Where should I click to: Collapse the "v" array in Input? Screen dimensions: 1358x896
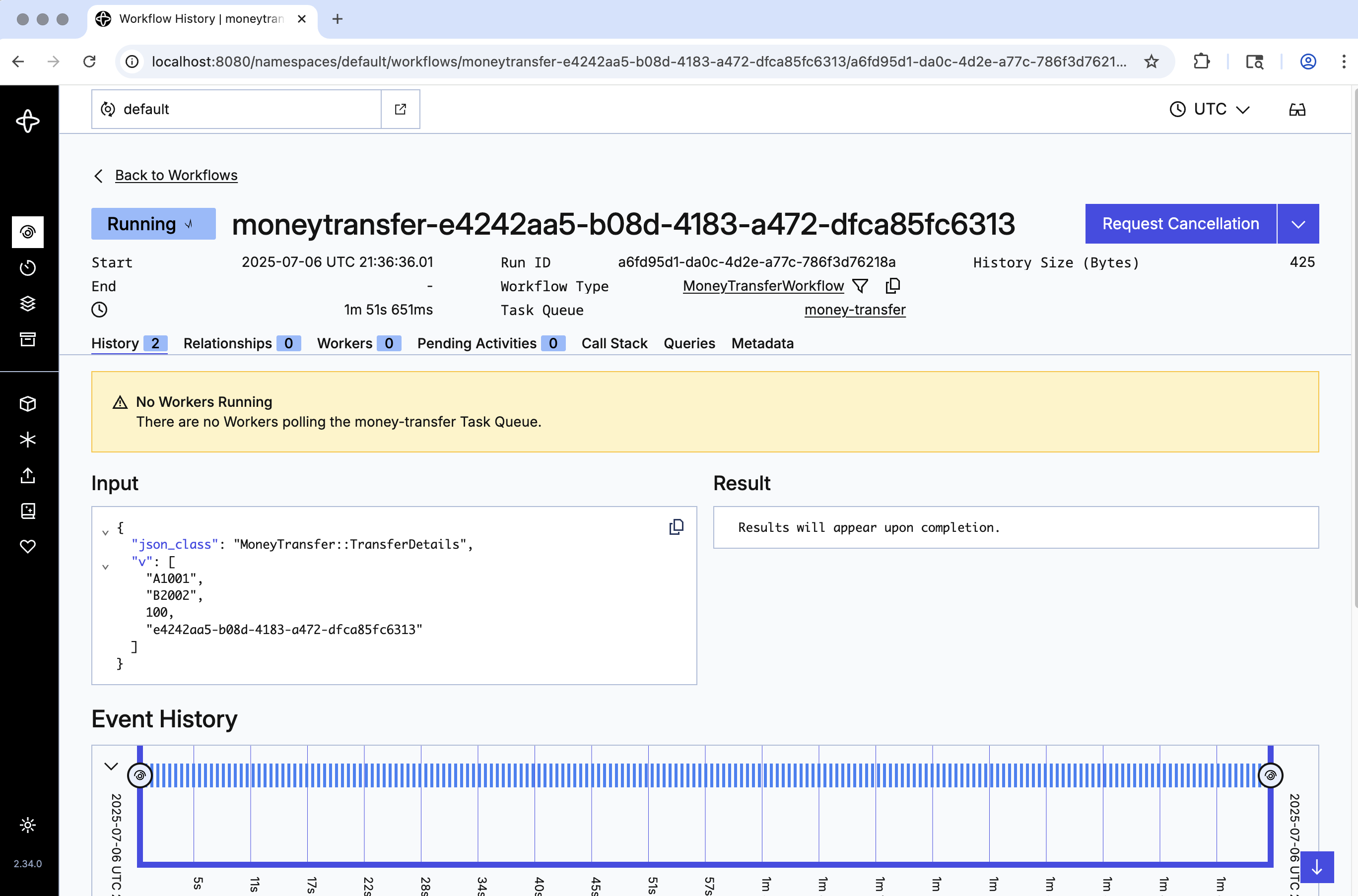coord(105,567)
